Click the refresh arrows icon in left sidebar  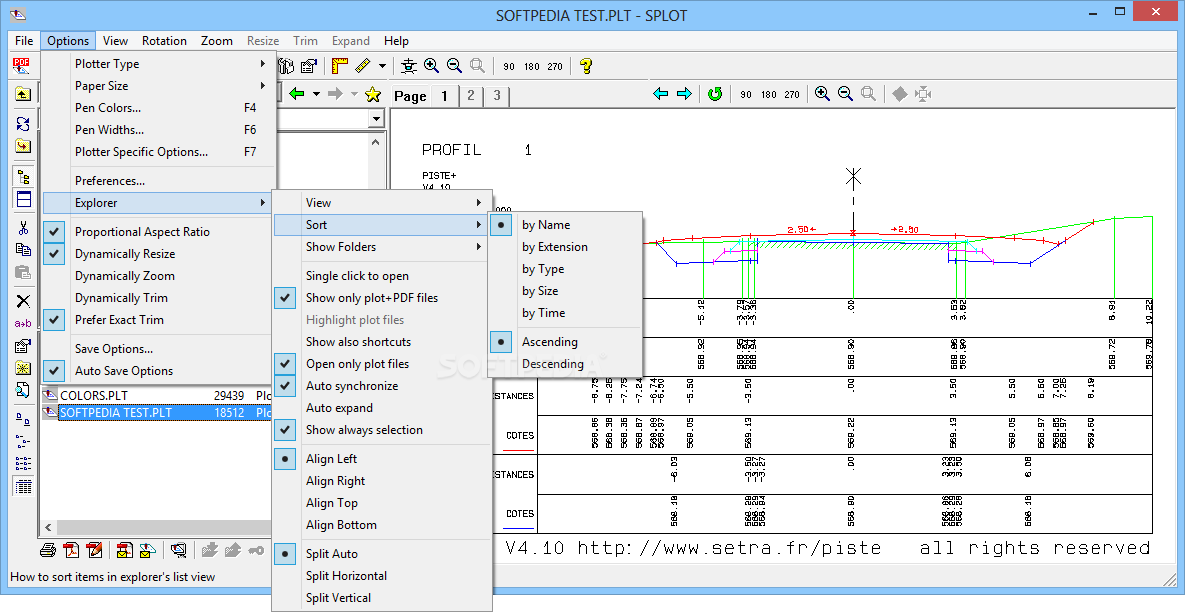pos(23,124)
